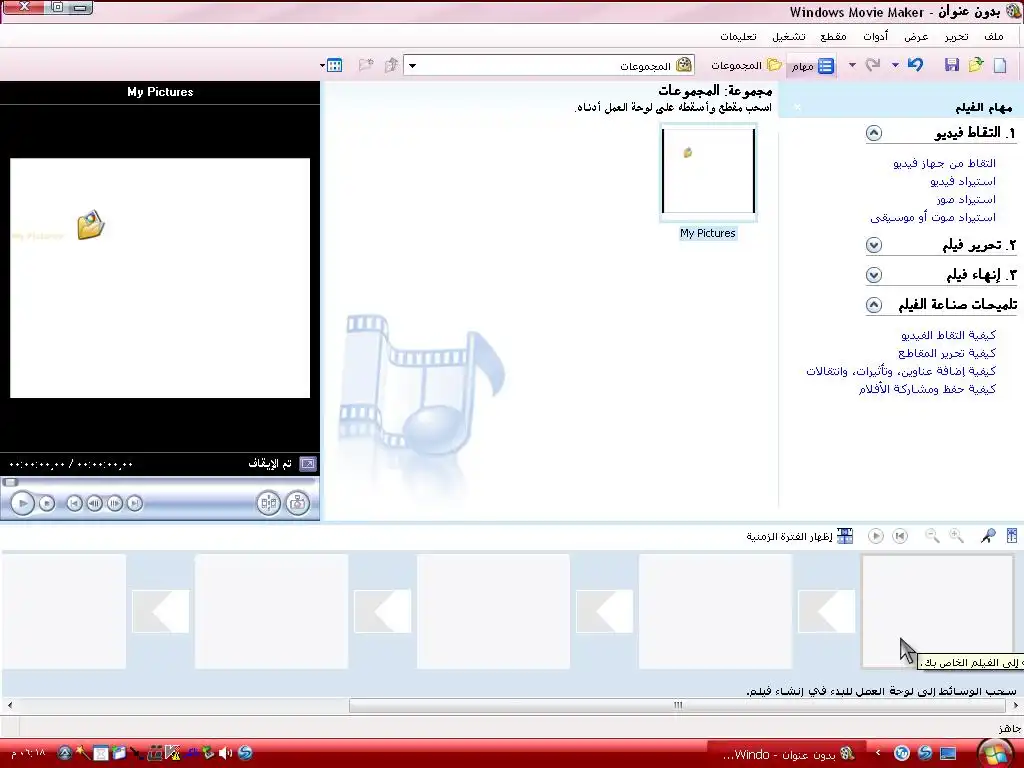Open the مقطع menu
Viewport: 1024px width, 768px height.
point(833,37)
